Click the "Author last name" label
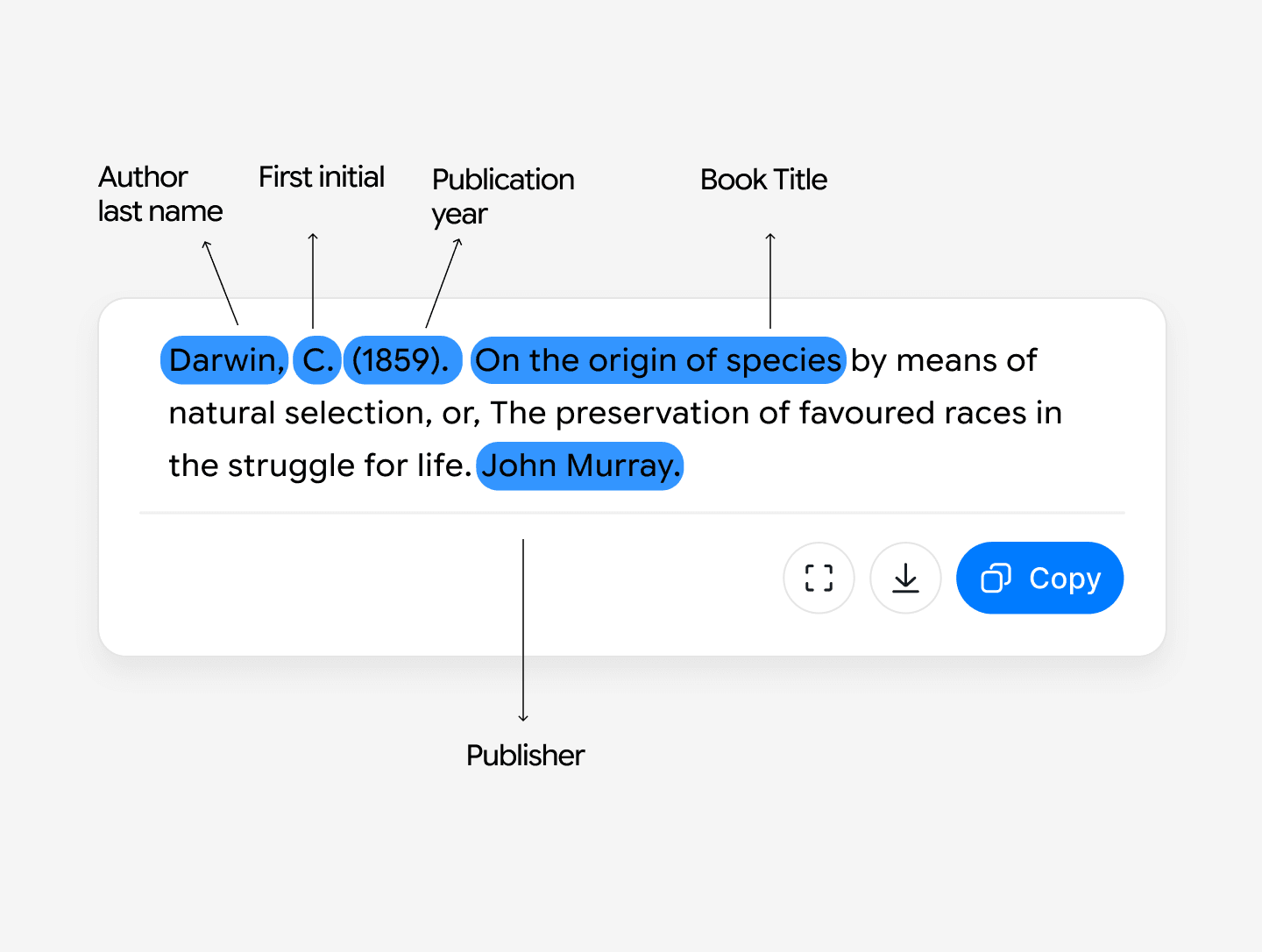 pos(160,194)
